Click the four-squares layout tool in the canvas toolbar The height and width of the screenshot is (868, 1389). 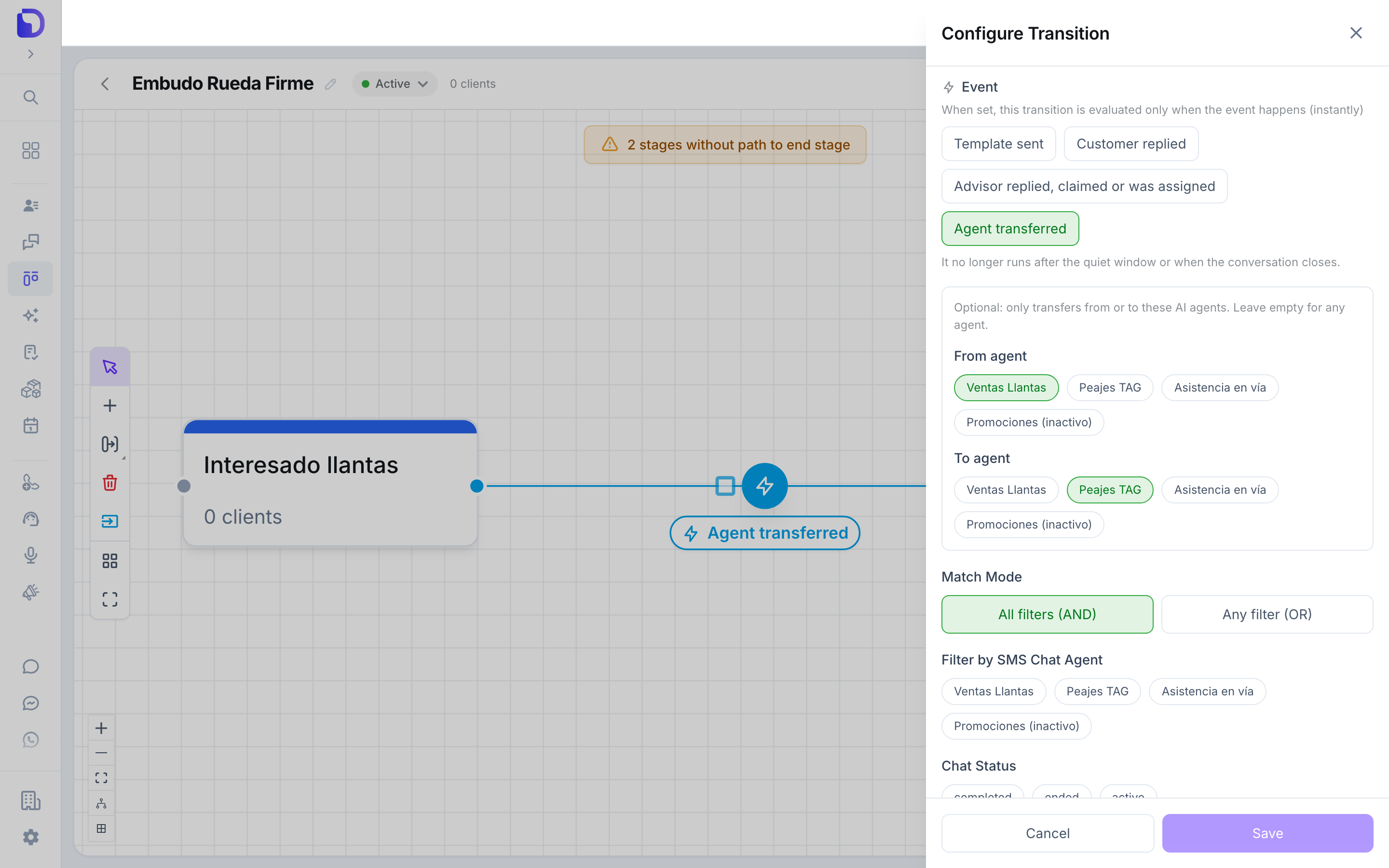point(109,561)
